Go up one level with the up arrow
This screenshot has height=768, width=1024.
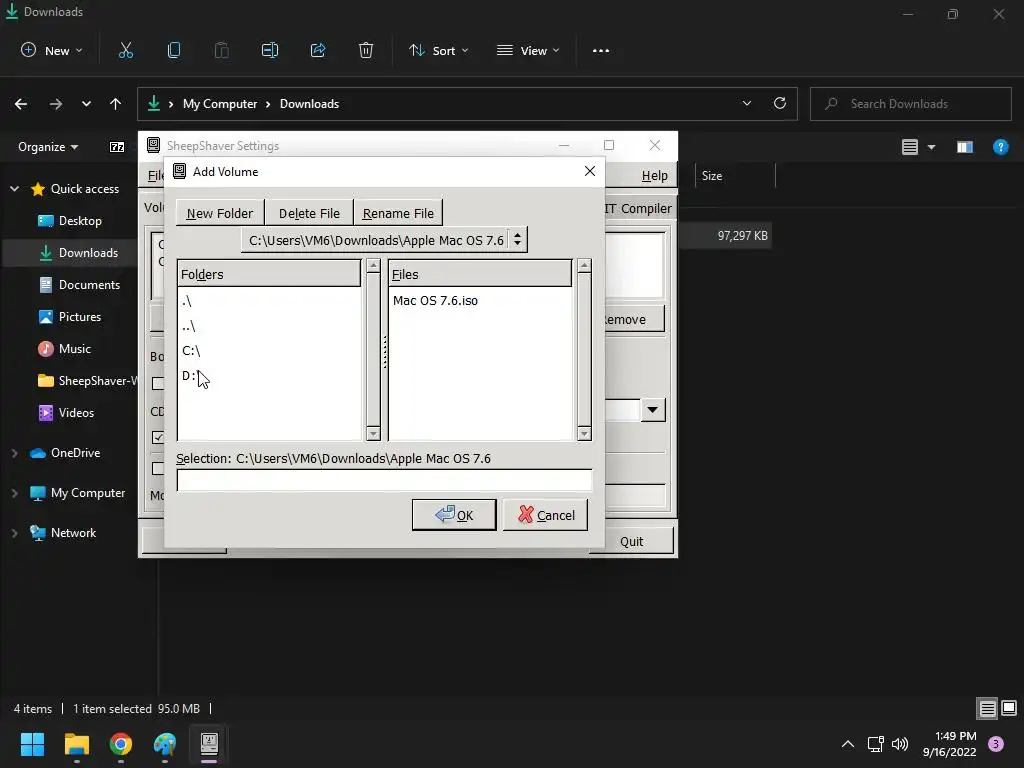(x=116, y=104)
